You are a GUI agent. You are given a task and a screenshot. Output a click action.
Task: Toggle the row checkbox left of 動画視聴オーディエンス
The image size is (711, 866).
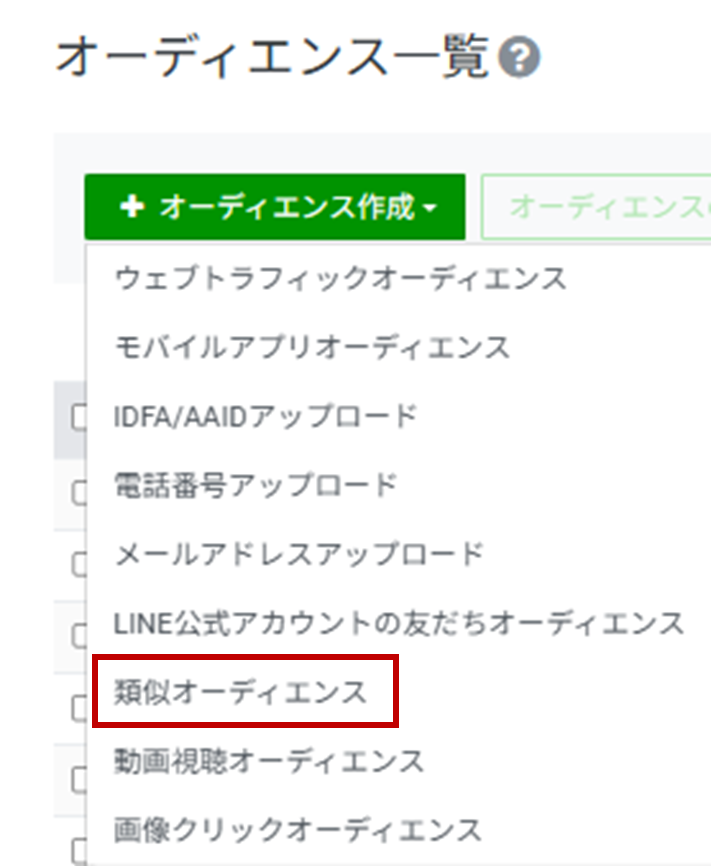(x=79, y=779)
